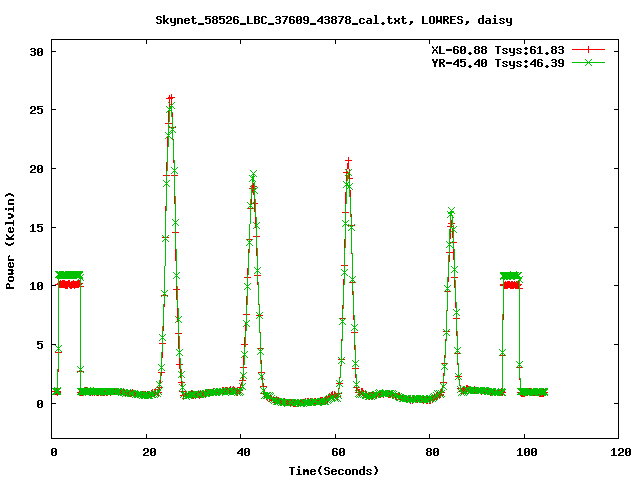The height and width of the screenshot is (480, 640).
Task: Click the y-axis tick label 25
Action: (36, 110)
